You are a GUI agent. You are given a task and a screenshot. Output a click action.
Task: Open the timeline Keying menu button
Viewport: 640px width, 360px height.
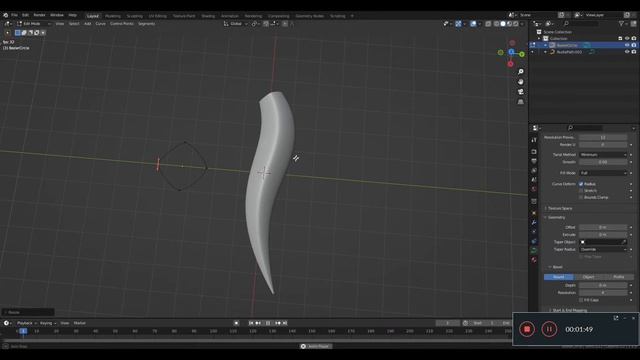pos(47,323)
